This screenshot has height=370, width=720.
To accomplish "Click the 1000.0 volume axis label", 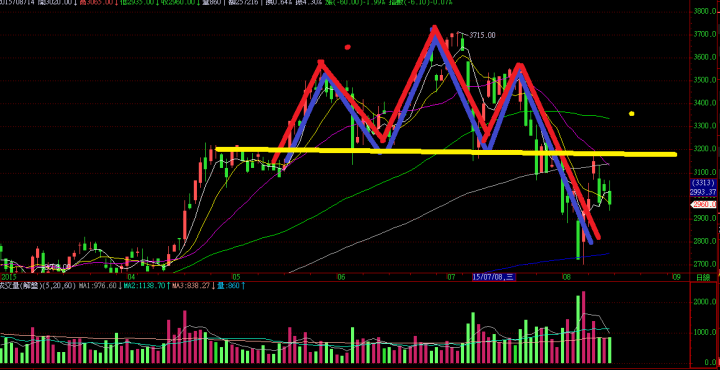I will tap(706, 332).
